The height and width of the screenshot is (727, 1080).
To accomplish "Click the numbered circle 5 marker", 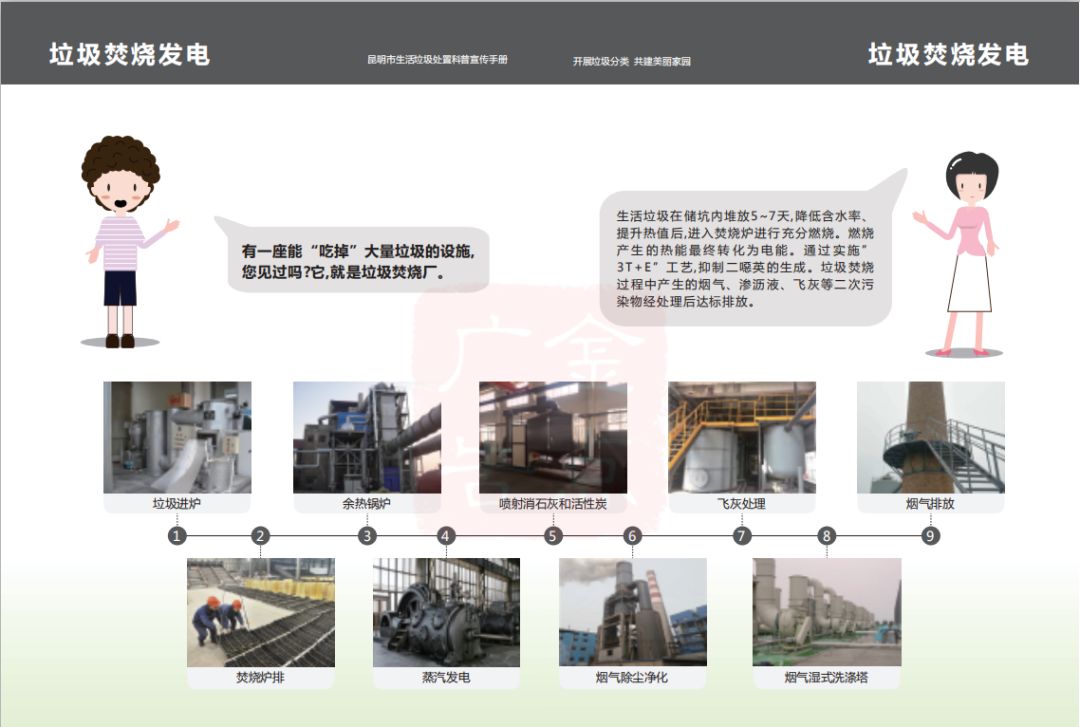I will [x=553, y=536].
